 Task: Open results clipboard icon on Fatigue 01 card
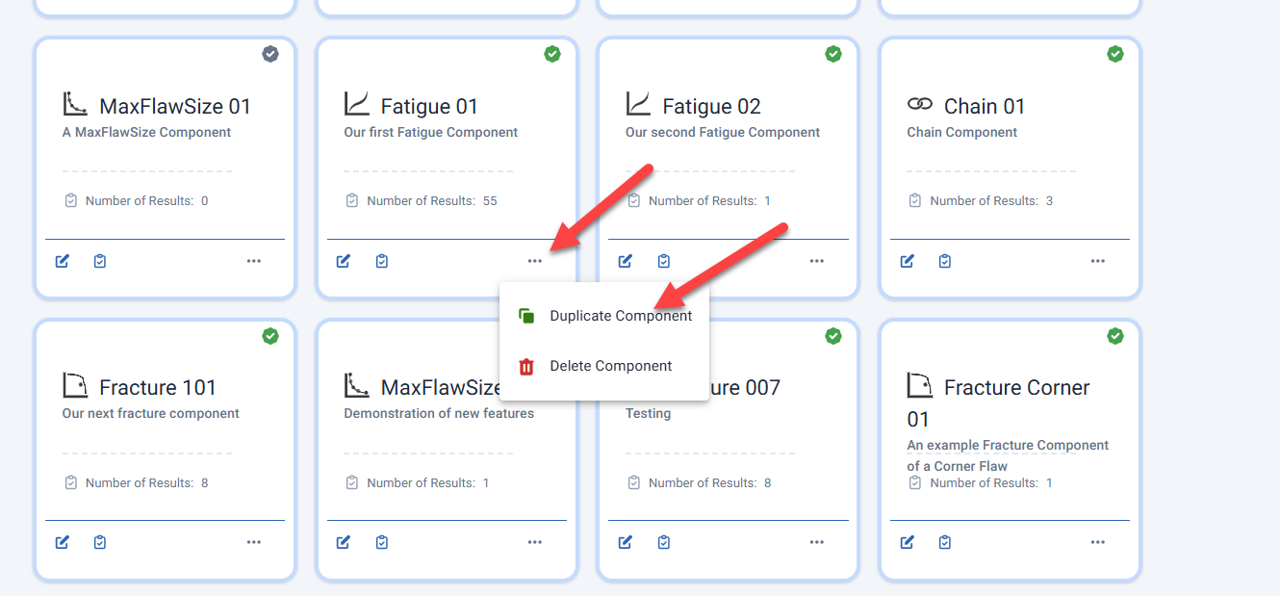(382, 261)
